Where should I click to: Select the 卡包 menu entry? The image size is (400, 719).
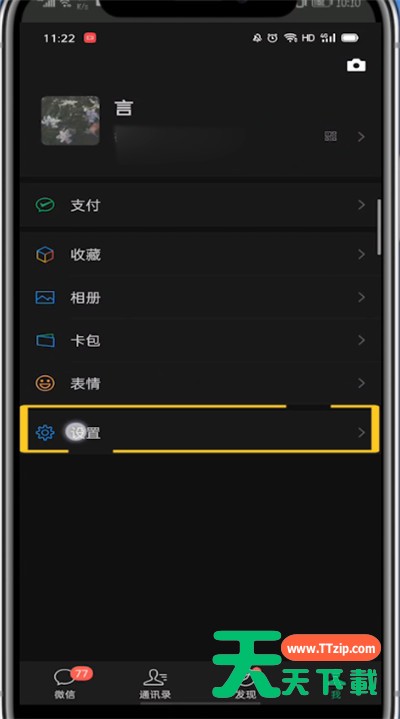200,340
